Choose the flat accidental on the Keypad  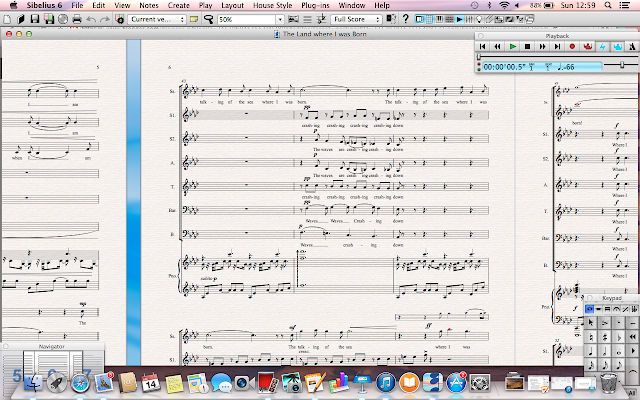[619, 337]
